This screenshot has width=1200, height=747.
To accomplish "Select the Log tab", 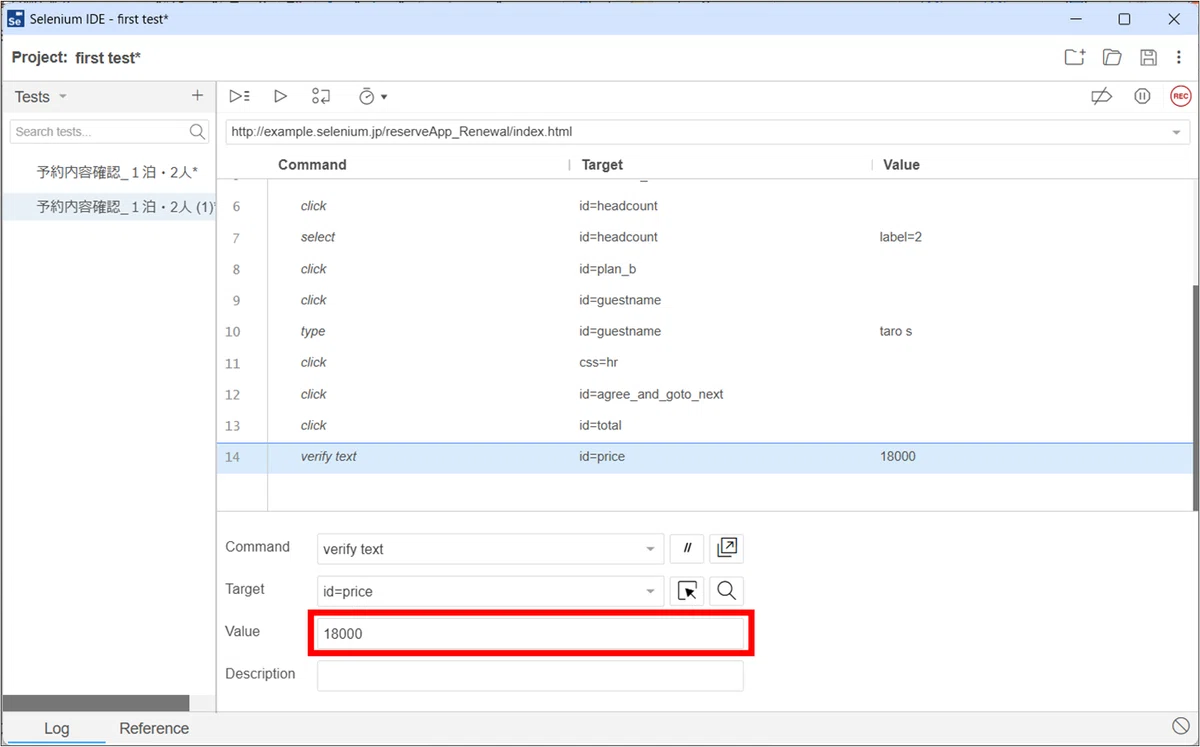I will (x=57, y=728).
